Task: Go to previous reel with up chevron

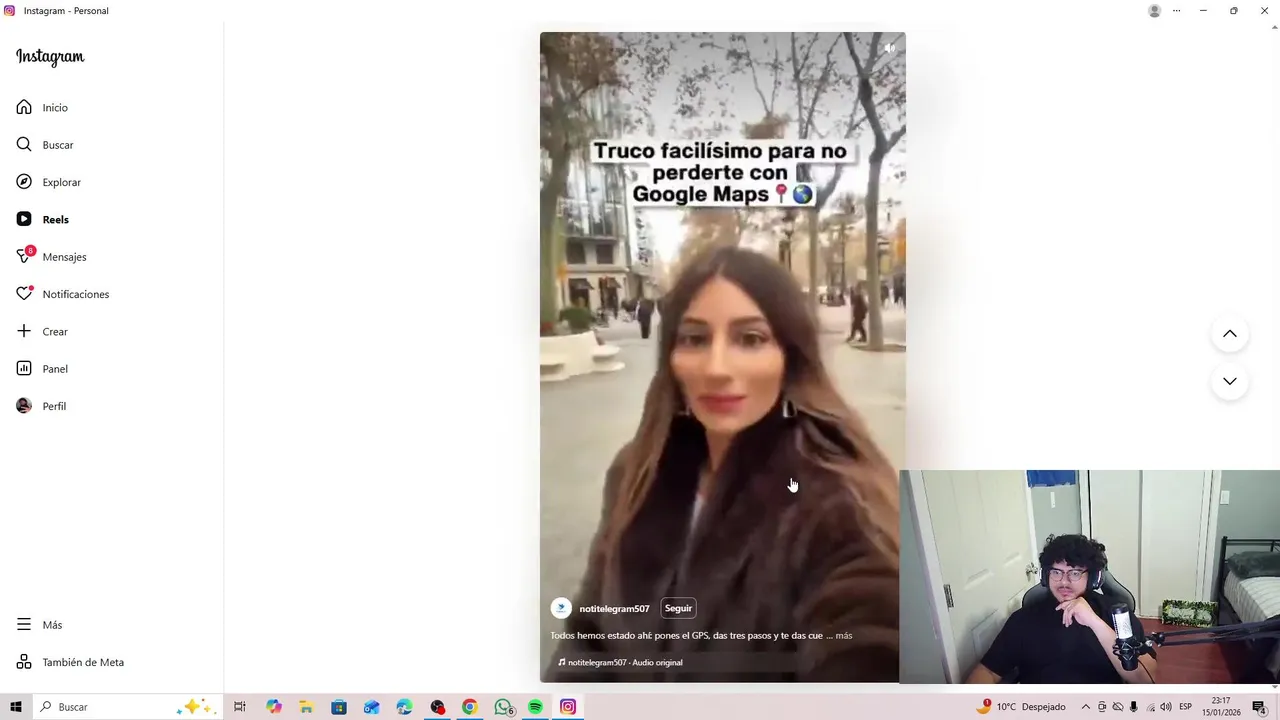Action: point(1230,334)
